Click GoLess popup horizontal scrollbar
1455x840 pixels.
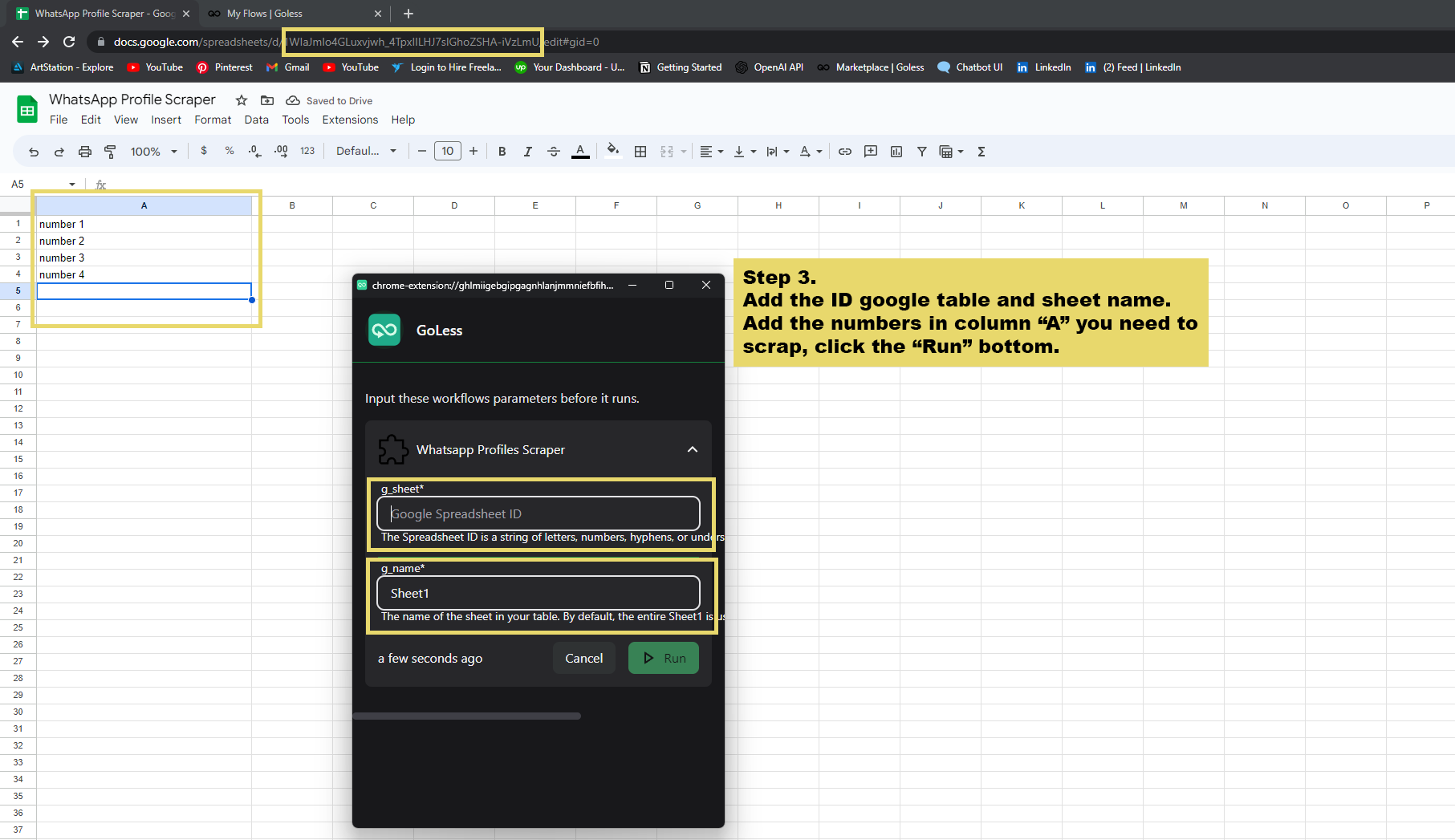click(466, 716)
